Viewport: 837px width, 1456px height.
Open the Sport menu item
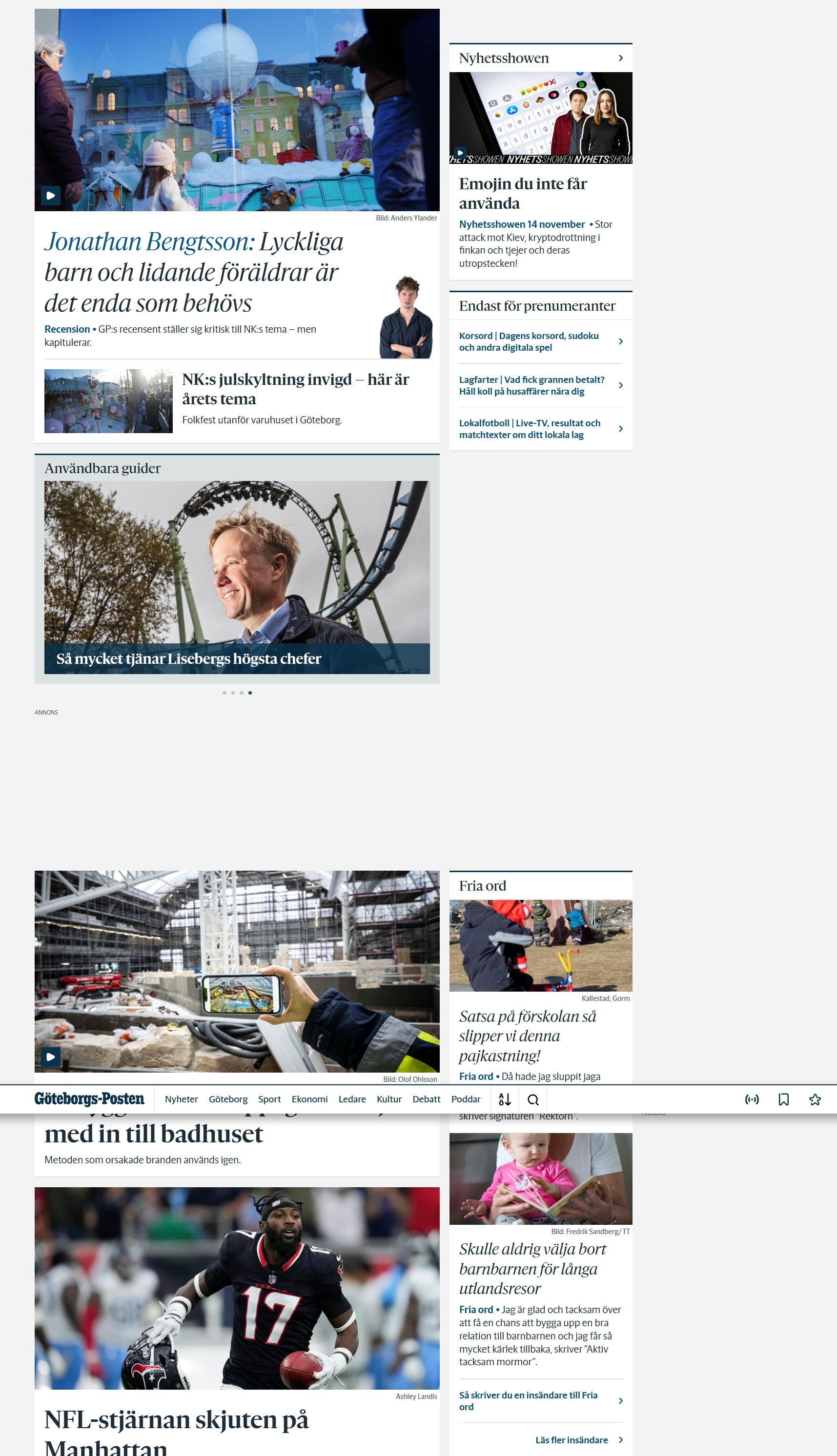[269, 1099]
